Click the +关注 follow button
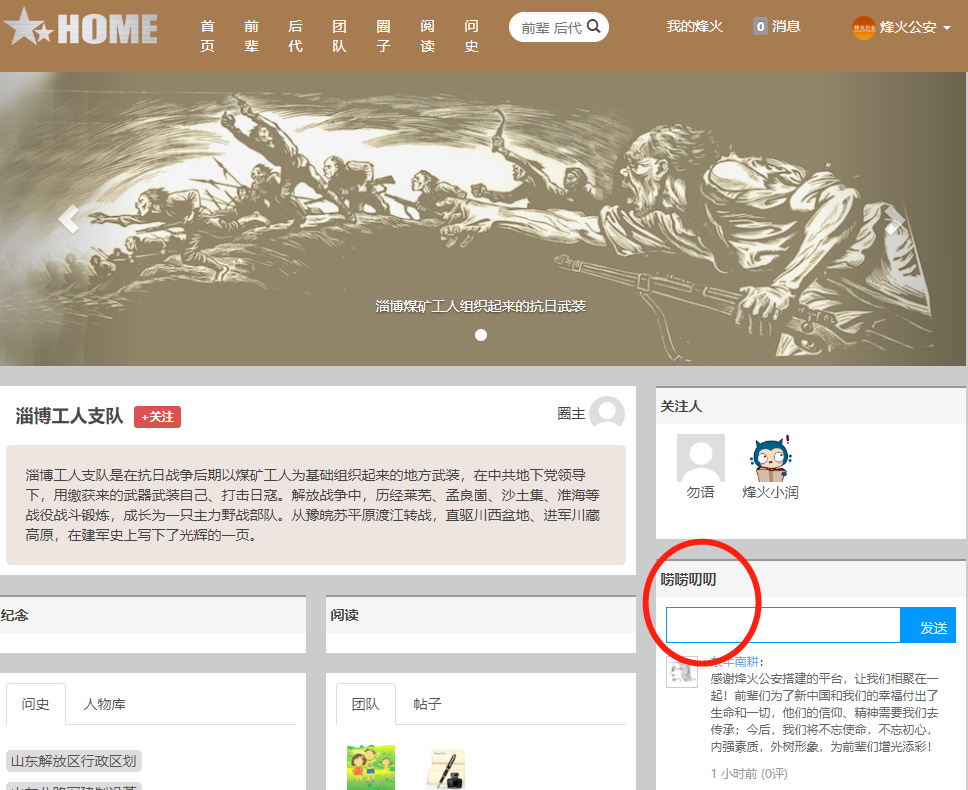 tap(157, 417)
